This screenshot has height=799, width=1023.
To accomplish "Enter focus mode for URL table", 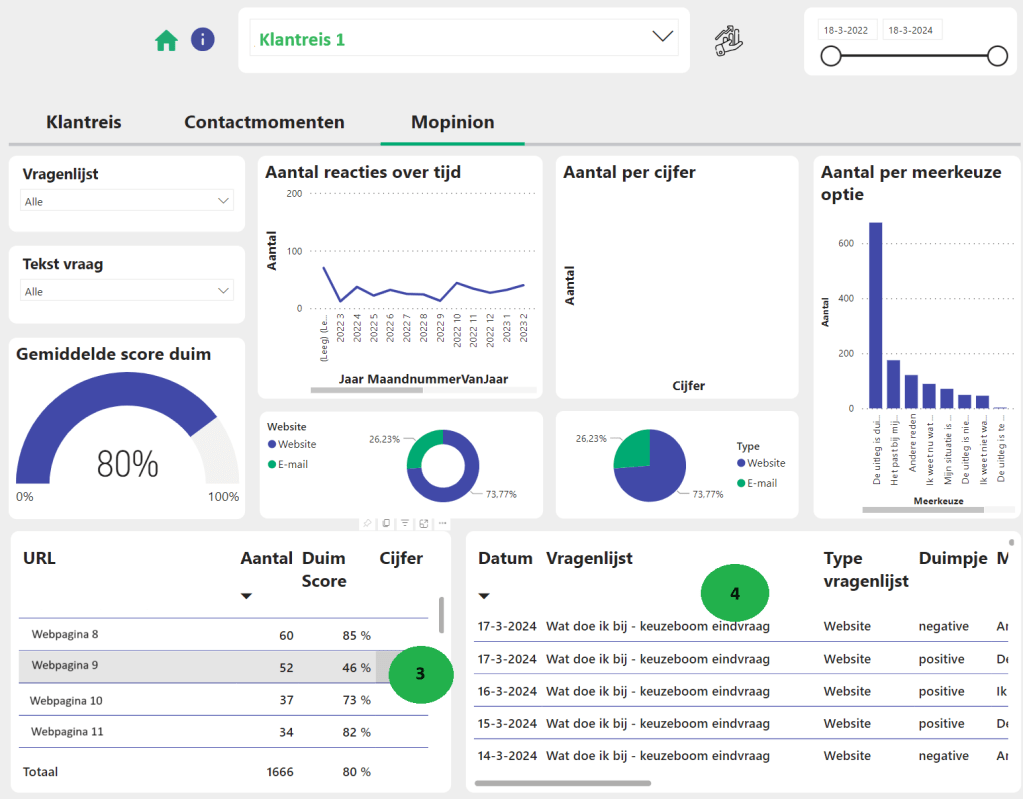I will [424, 523].
